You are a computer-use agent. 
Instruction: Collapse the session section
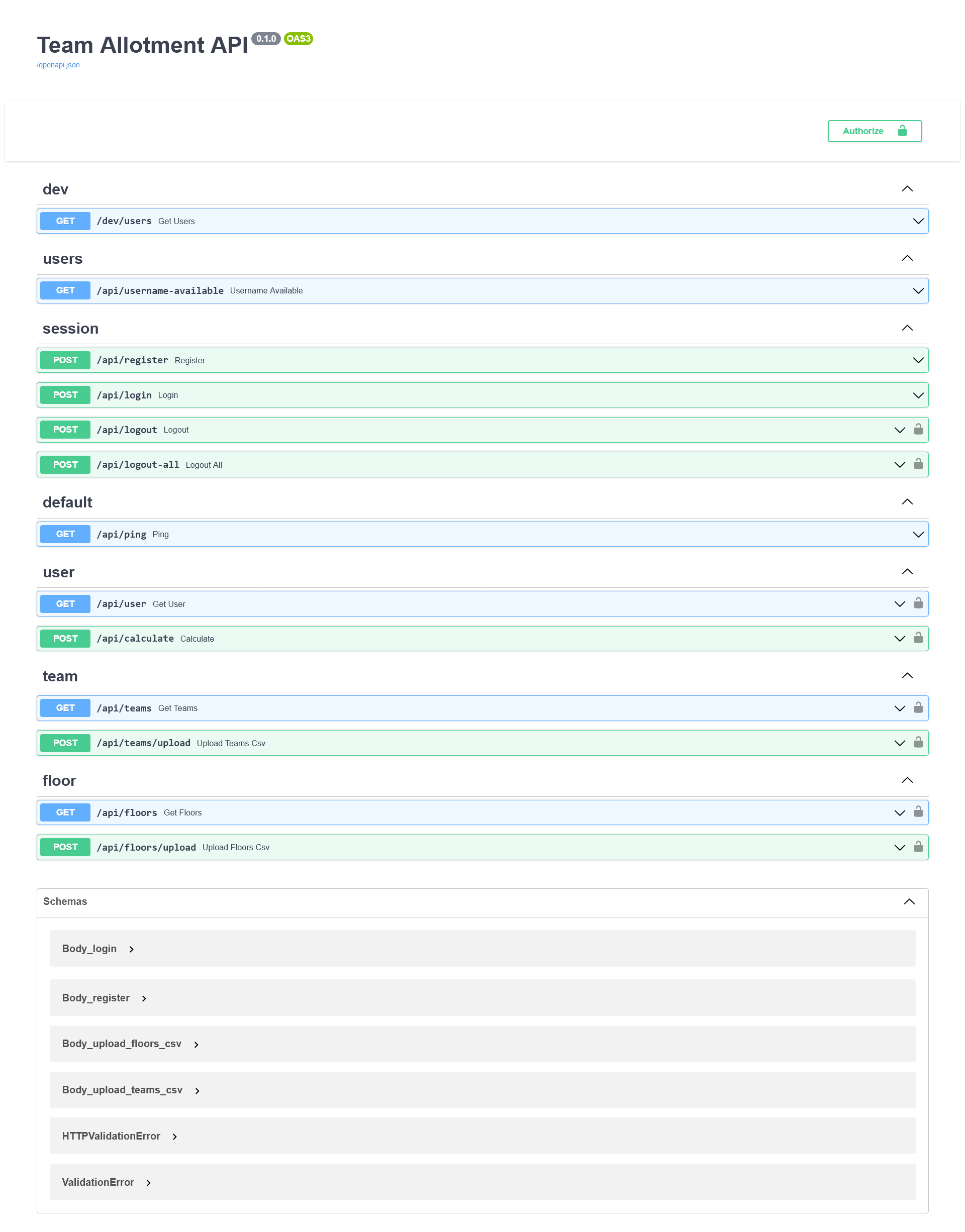coord(907,328)
